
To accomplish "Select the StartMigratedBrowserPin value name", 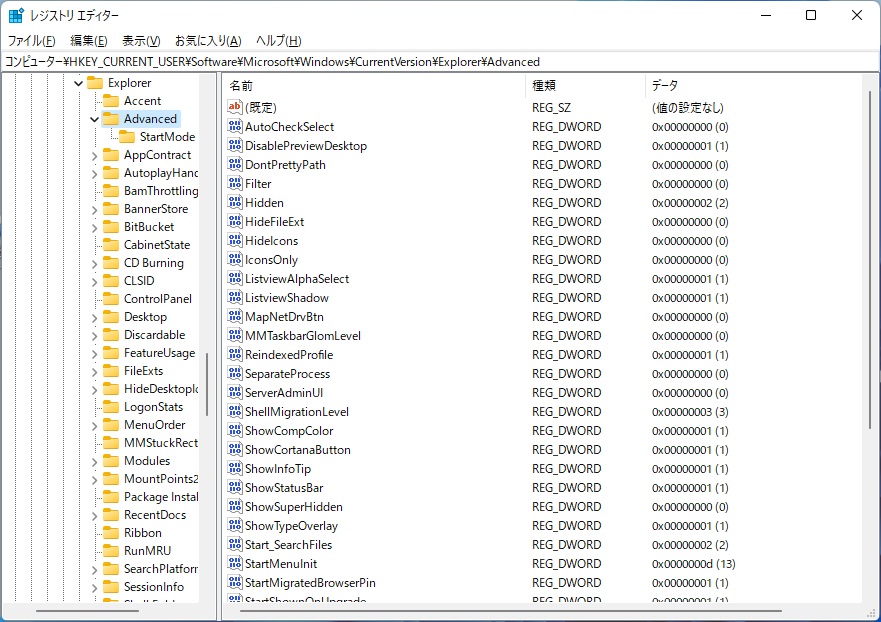I will 310,583.
